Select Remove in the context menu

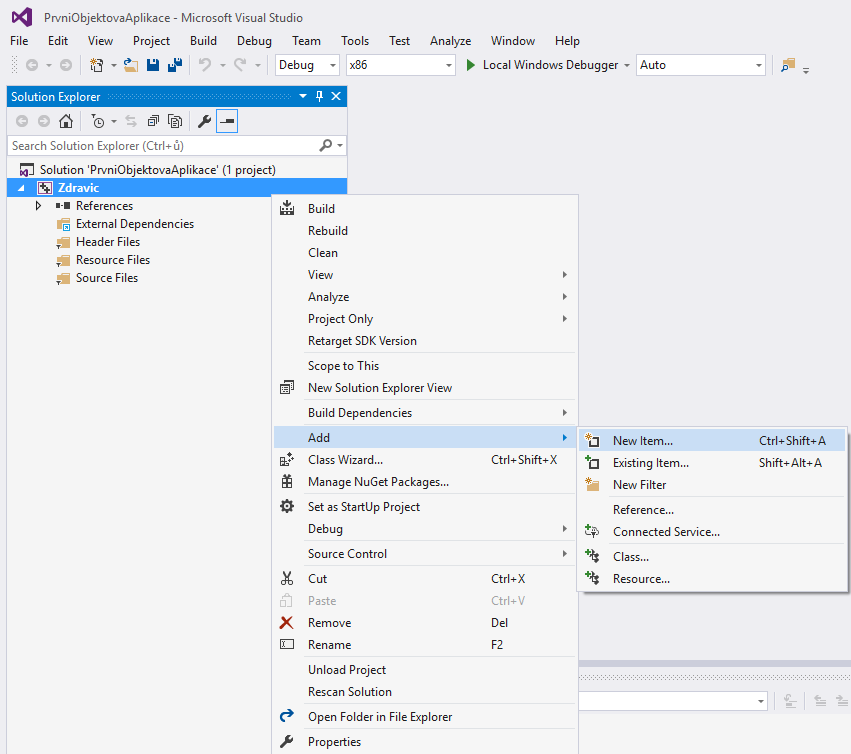pyautogui.click(x=425, y=623)
